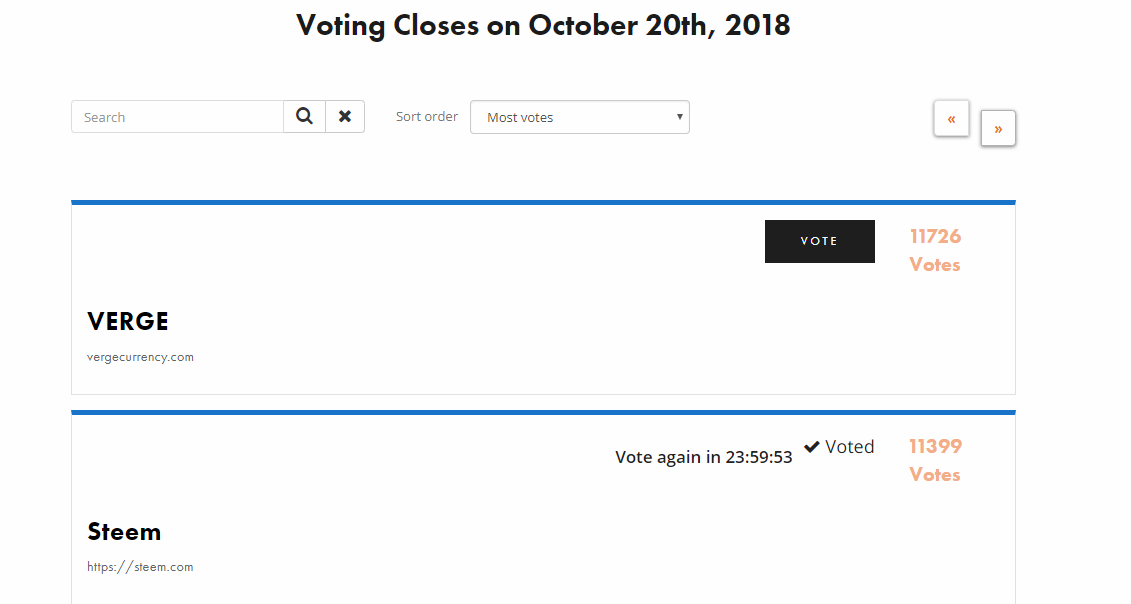The height and width of the screenshot is (604, 1131).
Task: Focus the Search text field
Action: (x=177, y=117)
